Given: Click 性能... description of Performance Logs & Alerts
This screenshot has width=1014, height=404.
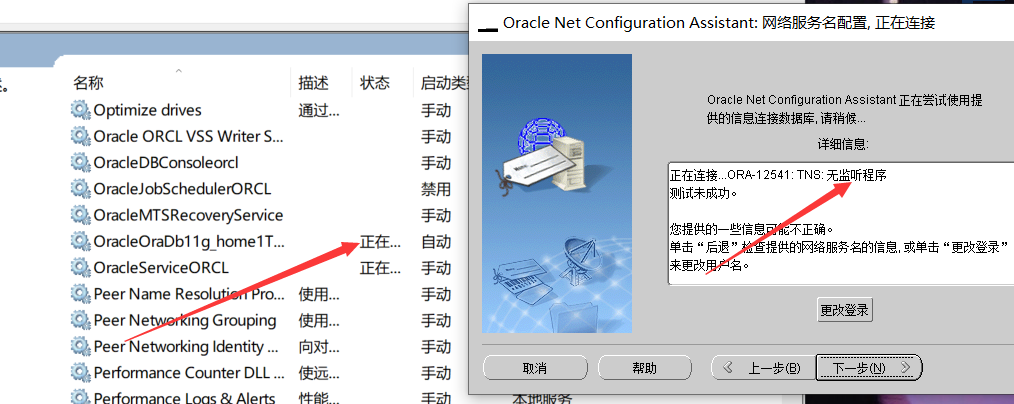Looking at the screenshot, I should point(319,399).
